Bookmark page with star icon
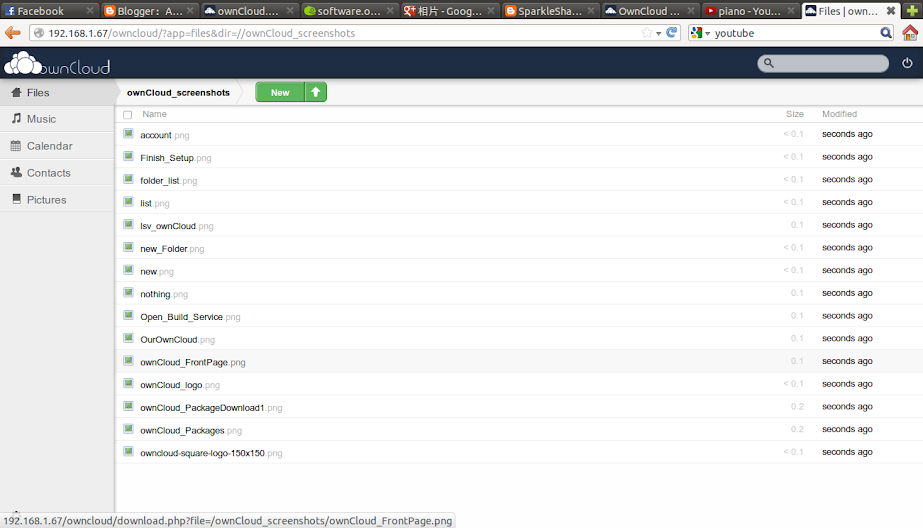The height and width of the screenshot is (528, 923). [x=647, y=33]
